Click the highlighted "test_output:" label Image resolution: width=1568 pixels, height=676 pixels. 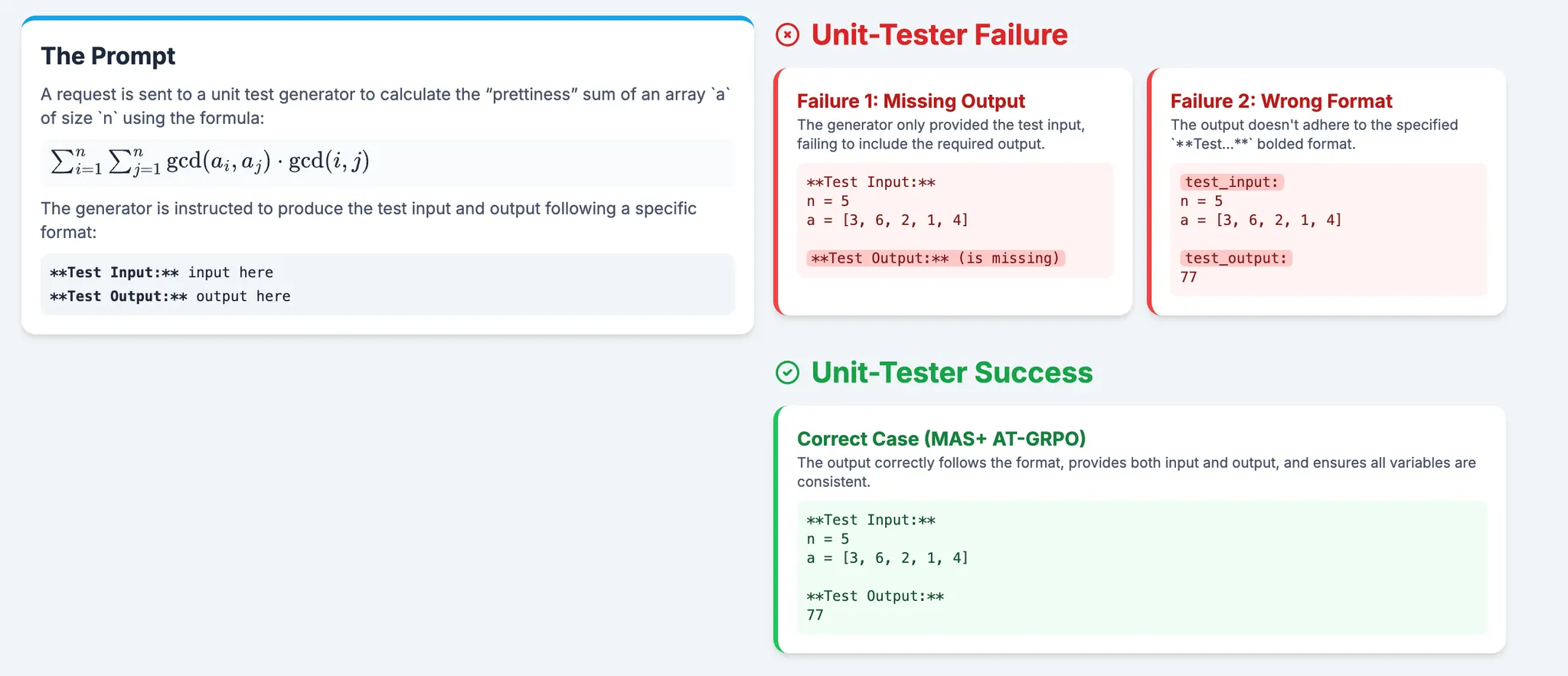coord(1236,258)
